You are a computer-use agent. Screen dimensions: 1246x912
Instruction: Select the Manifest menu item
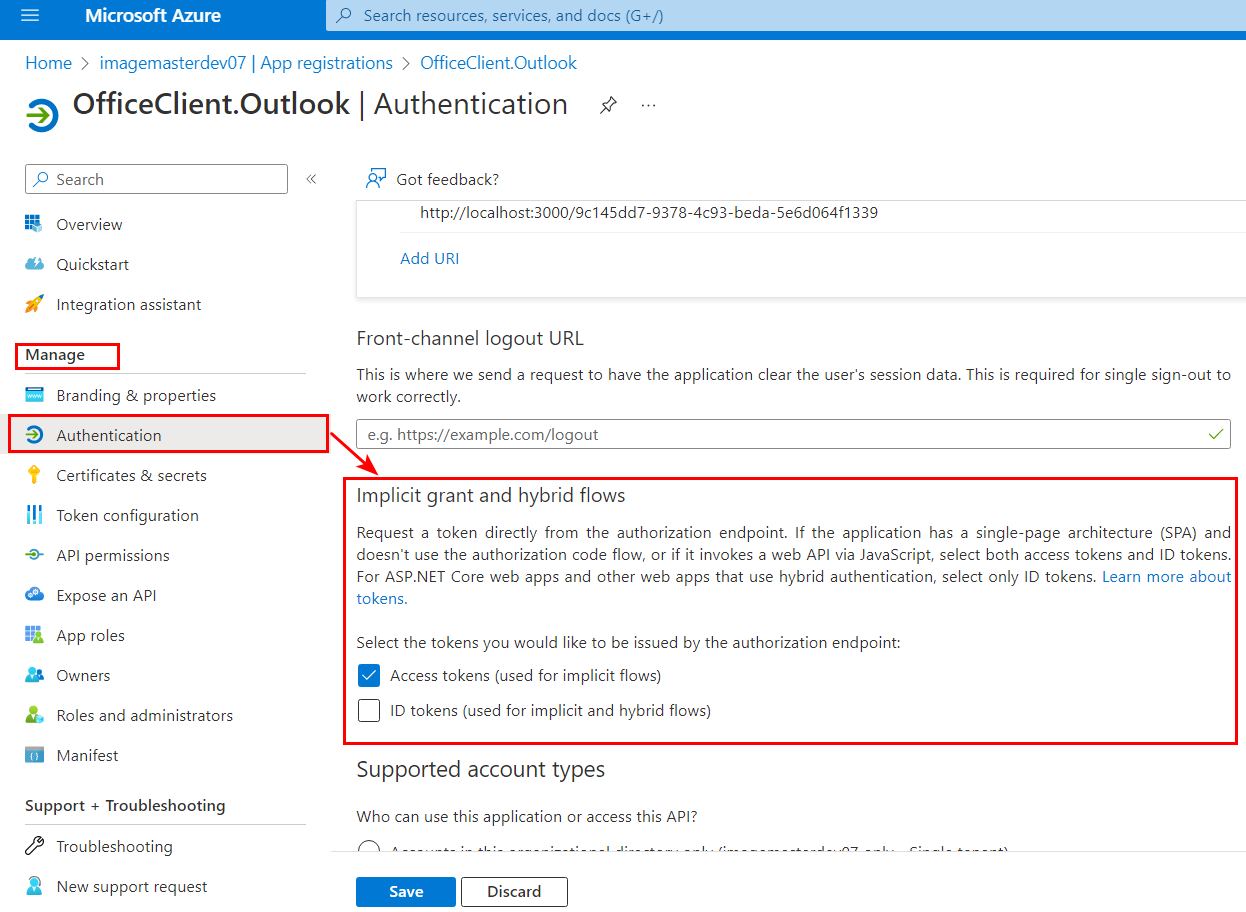point(87,755)
